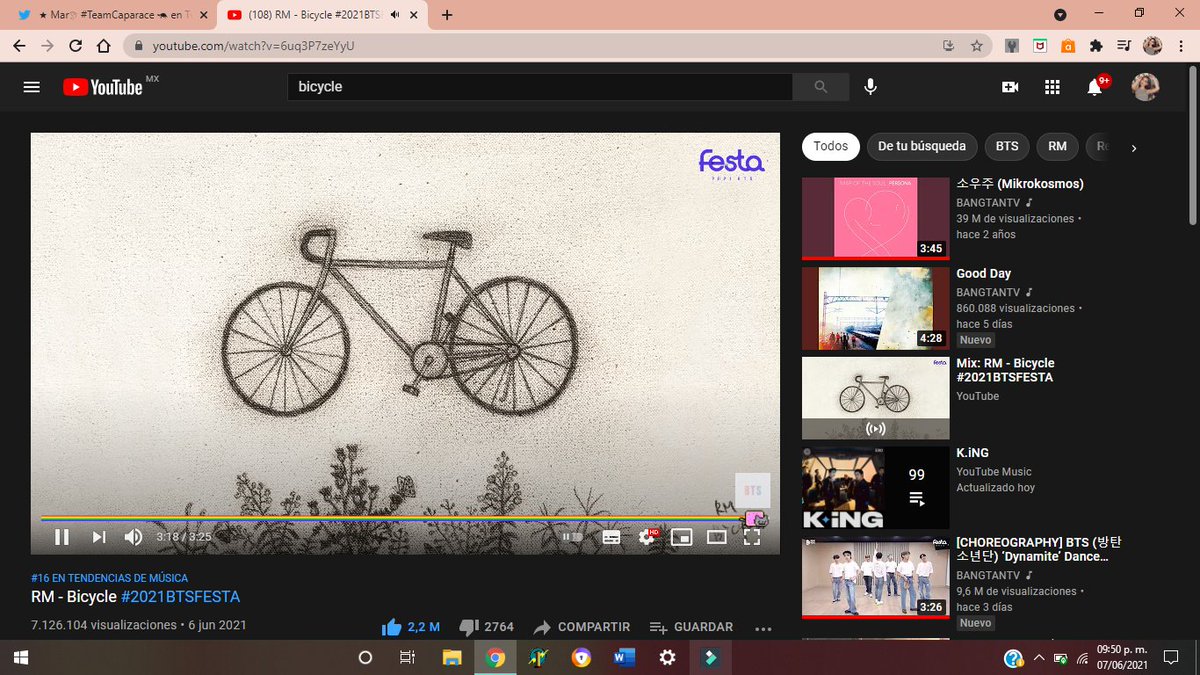Select the Todos filter chip
The image size is (1200, 675).
tap(831, 146)
